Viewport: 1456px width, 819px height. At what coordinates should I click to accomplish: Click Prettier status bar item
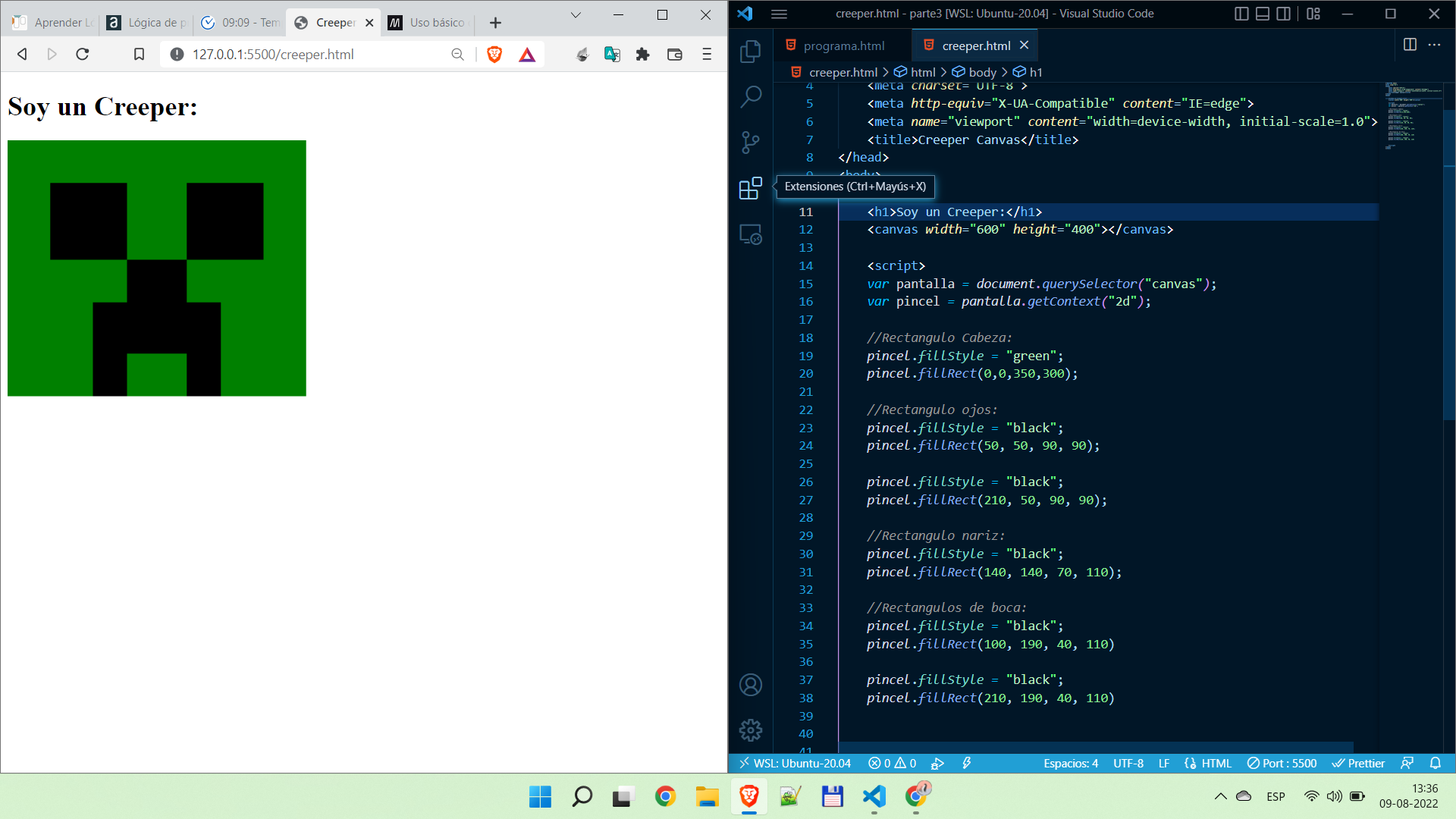click(x=1359, y=763)
